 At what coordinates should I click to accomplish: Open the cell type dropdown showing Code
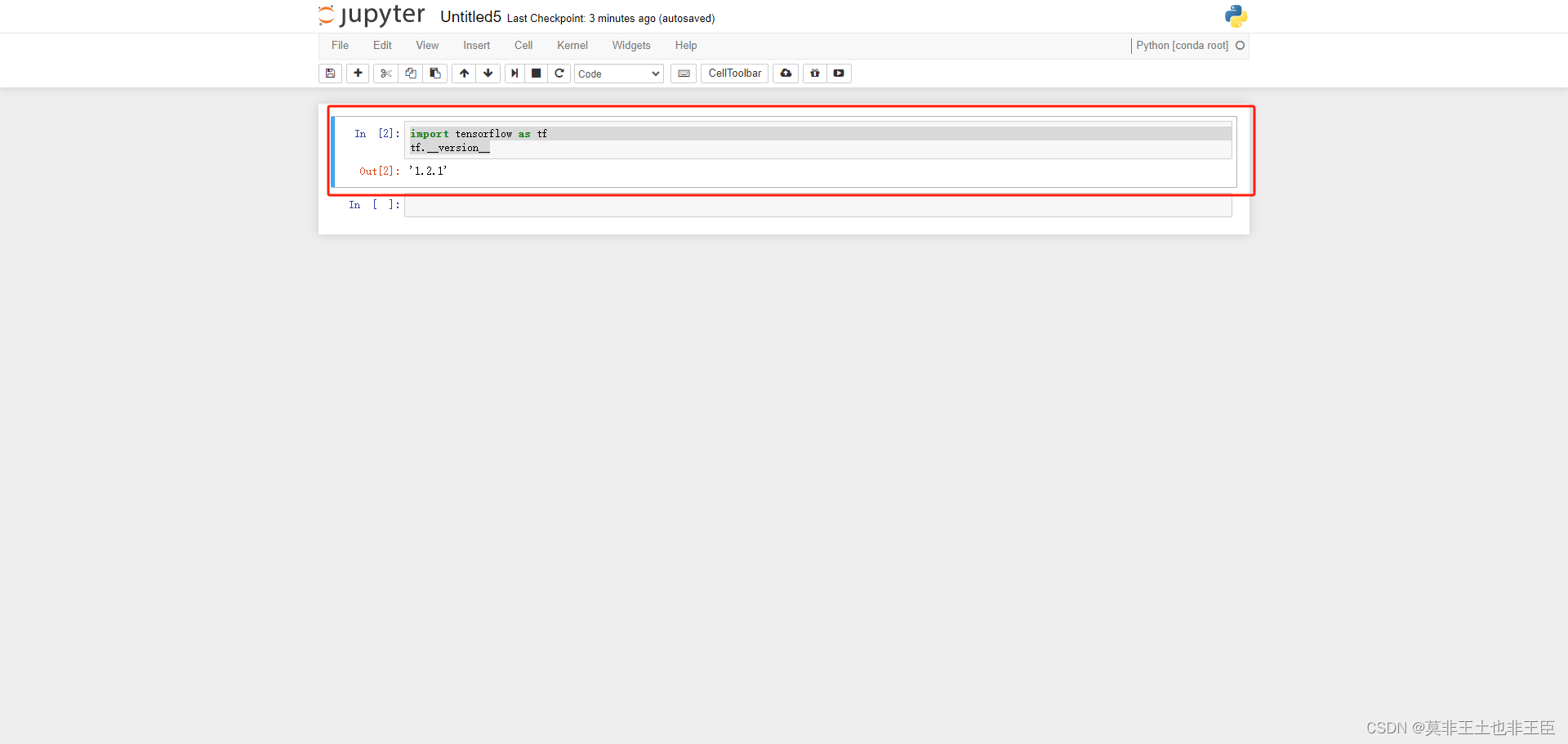click(x=619, y=74)
